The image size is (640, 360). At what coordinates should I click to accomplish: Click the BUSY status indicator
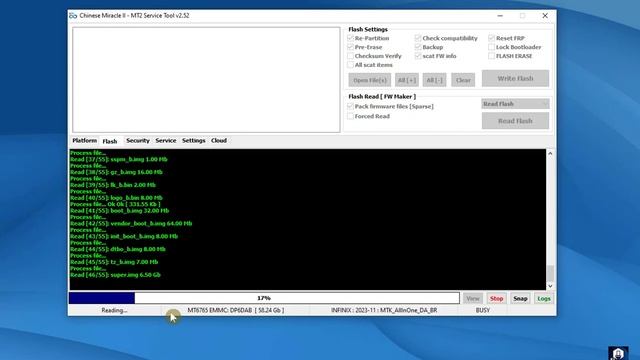[x=483, y=311]
